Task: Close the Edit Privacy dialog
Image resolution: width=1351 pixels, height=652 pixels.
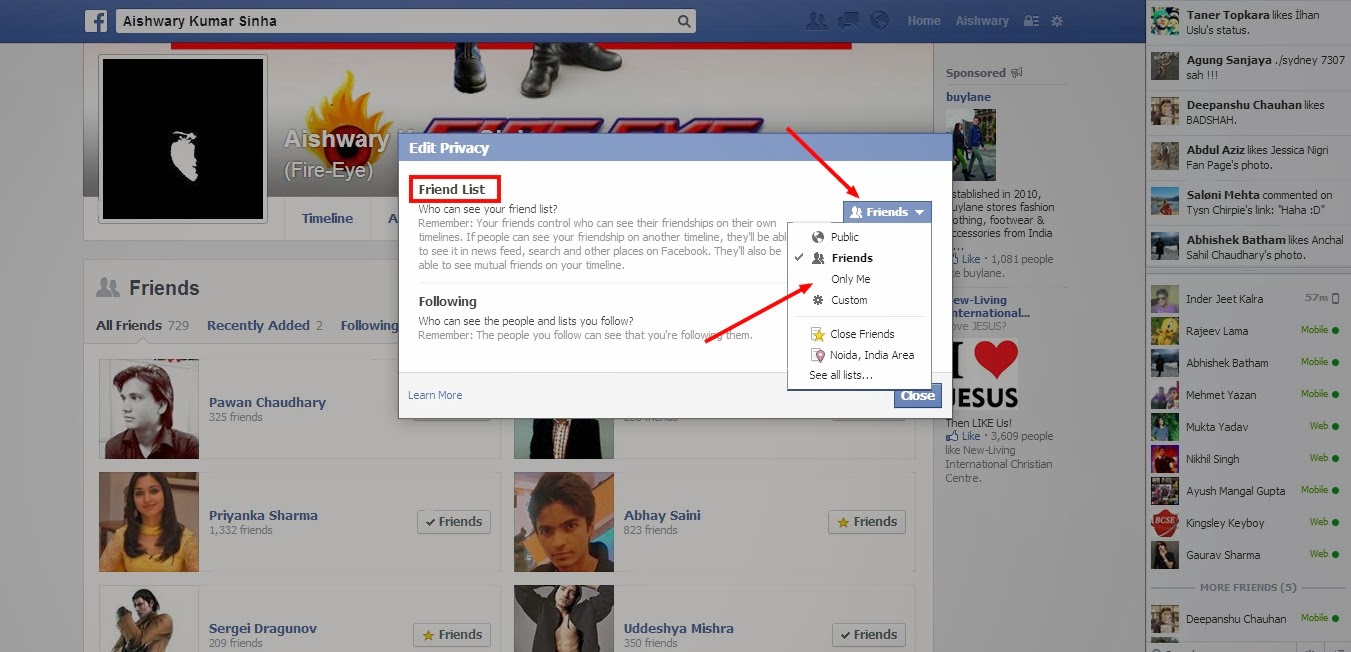Action: coord(917,395)
